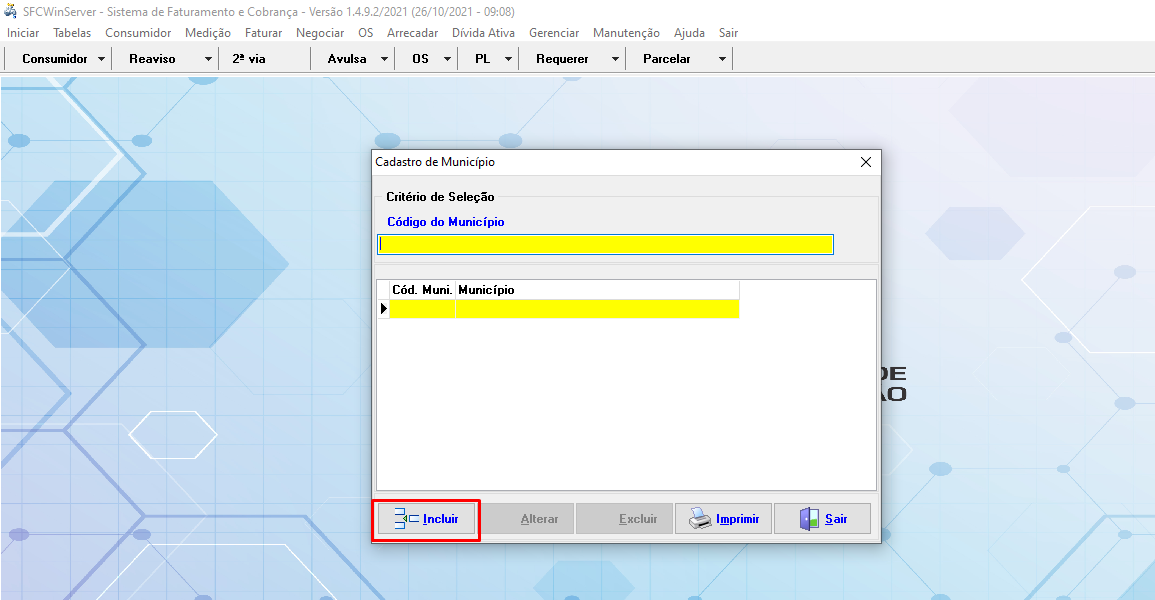This screenshot has width=1155, height=600.
Task: Open the Gerenciar menu
Action: [x=554, y=33]
